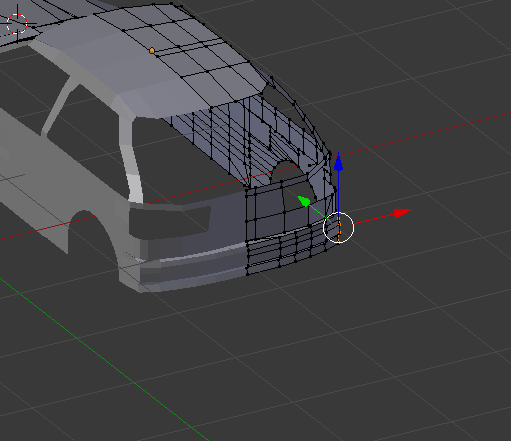This screenshot has height=441, width=511.
Task: Click the red X-axis arrow of gizmo
Action: 402,213
